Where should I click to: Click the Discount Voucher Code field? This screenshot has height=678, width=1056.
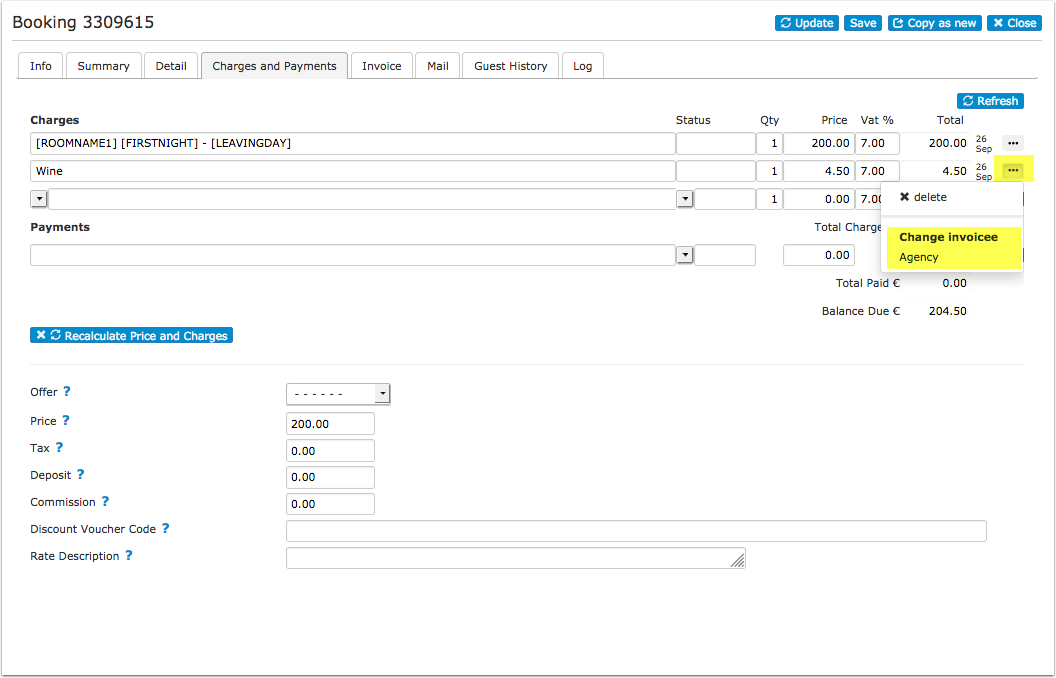pyautogui.click(x=636, y=531)
